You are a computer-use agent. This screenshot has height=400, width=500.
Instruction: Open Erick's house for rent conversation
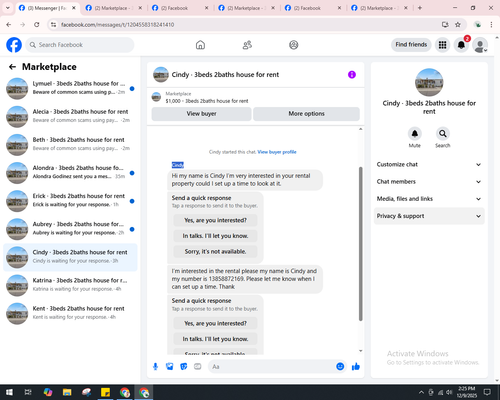(70, 201)
